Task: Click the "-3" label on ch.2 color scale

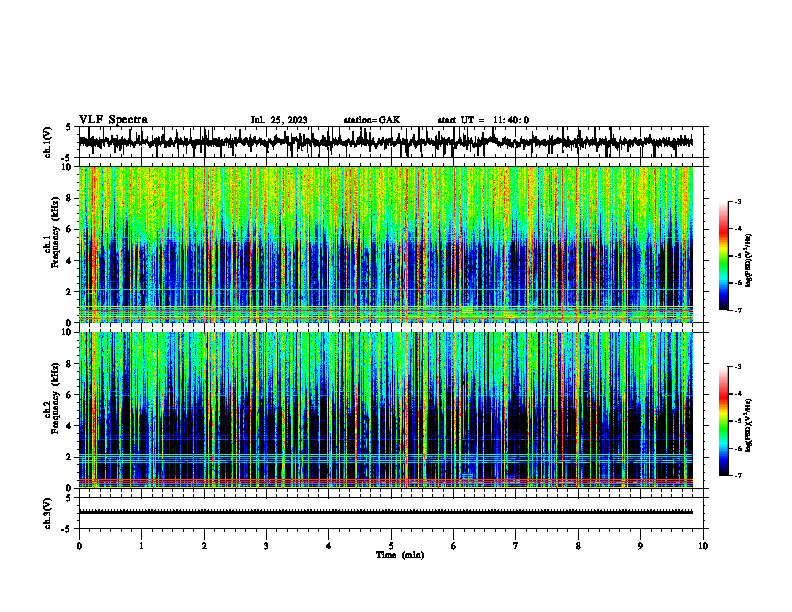Action: tap(738, 367)
